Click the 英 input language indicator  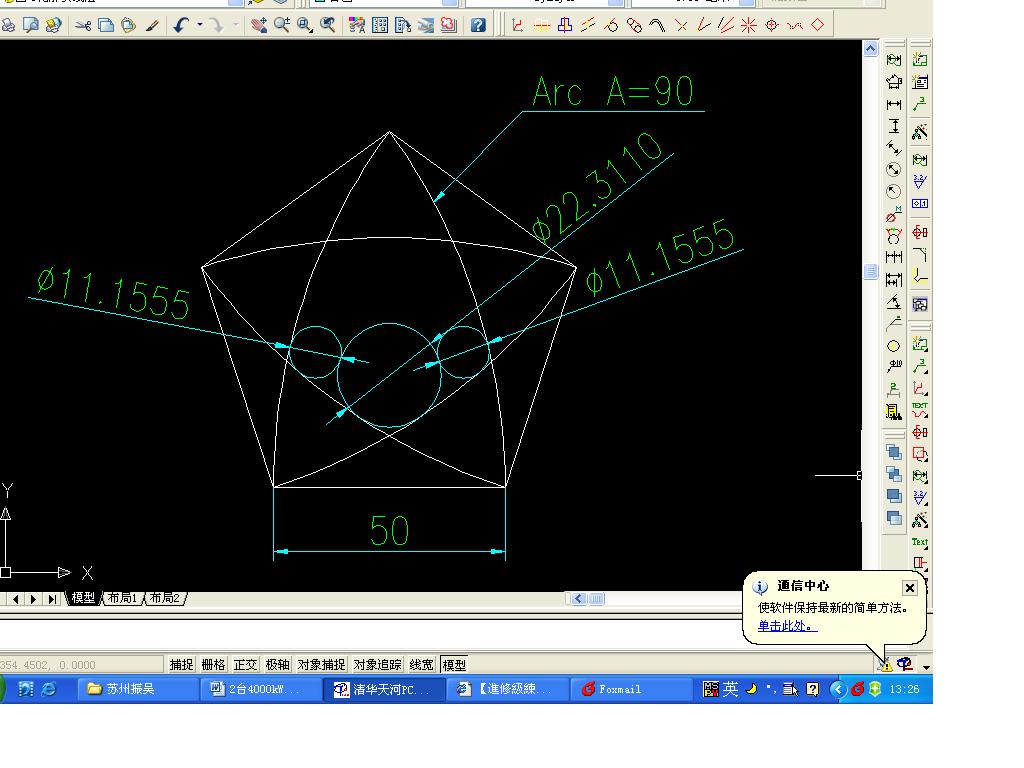pyautogui.click(x=731, y=689)
